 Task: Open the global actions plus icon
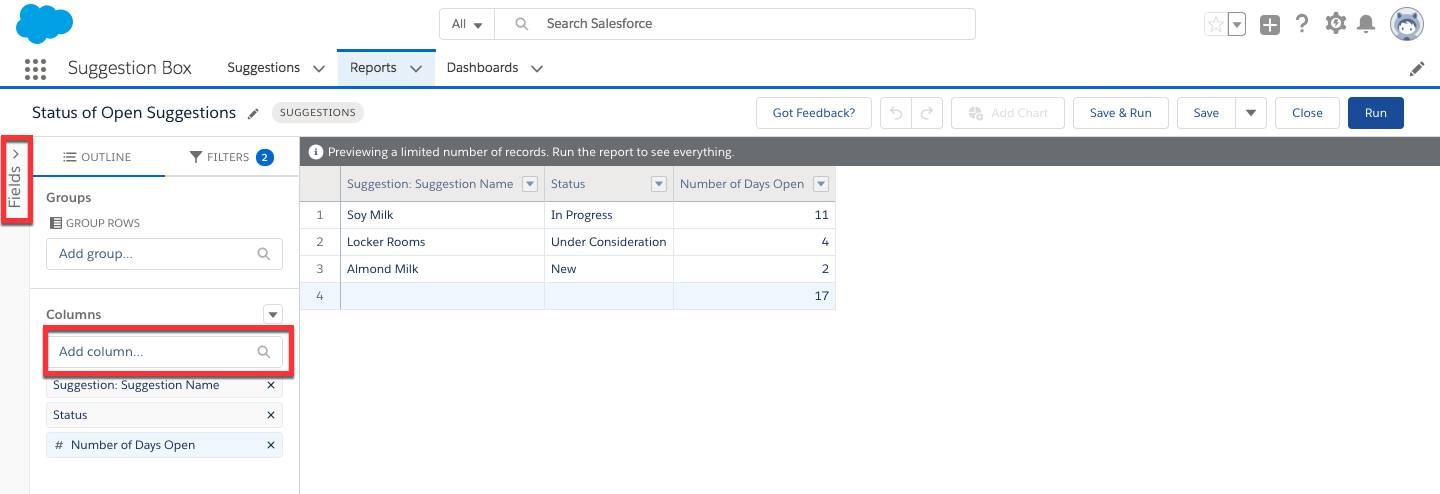(1270, 25)
